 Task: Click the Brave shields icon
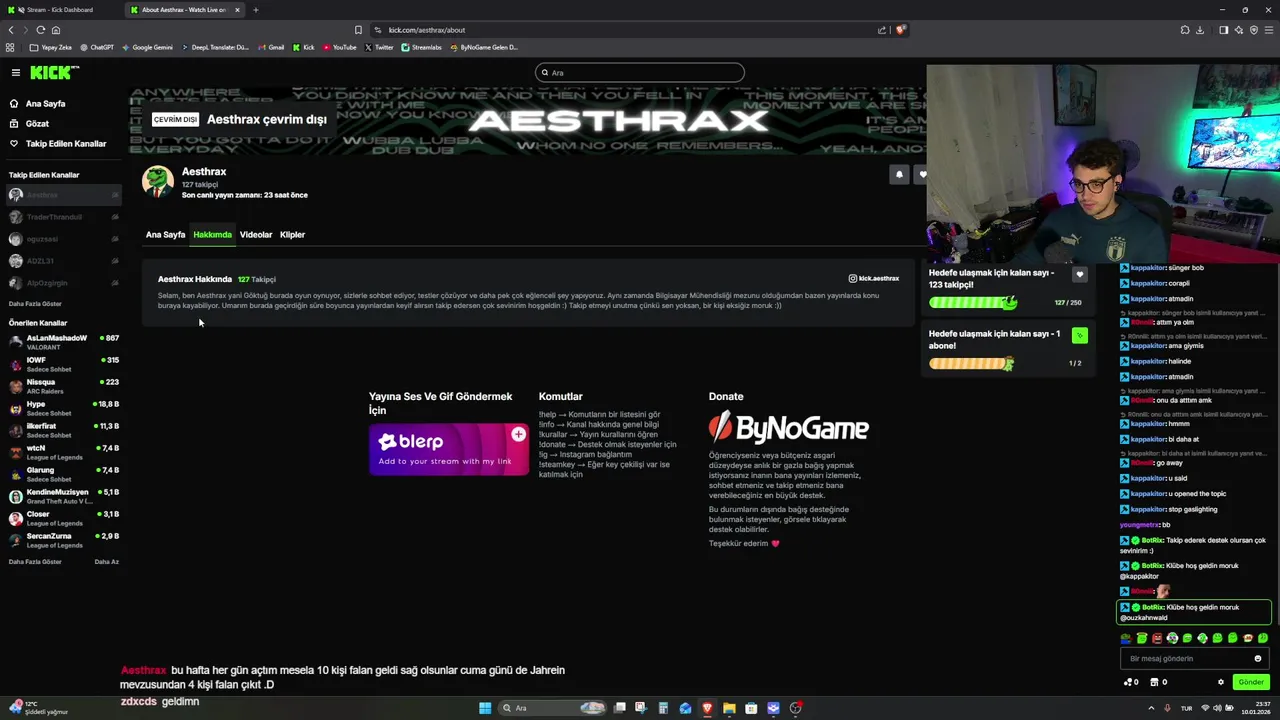coord(900,30)
